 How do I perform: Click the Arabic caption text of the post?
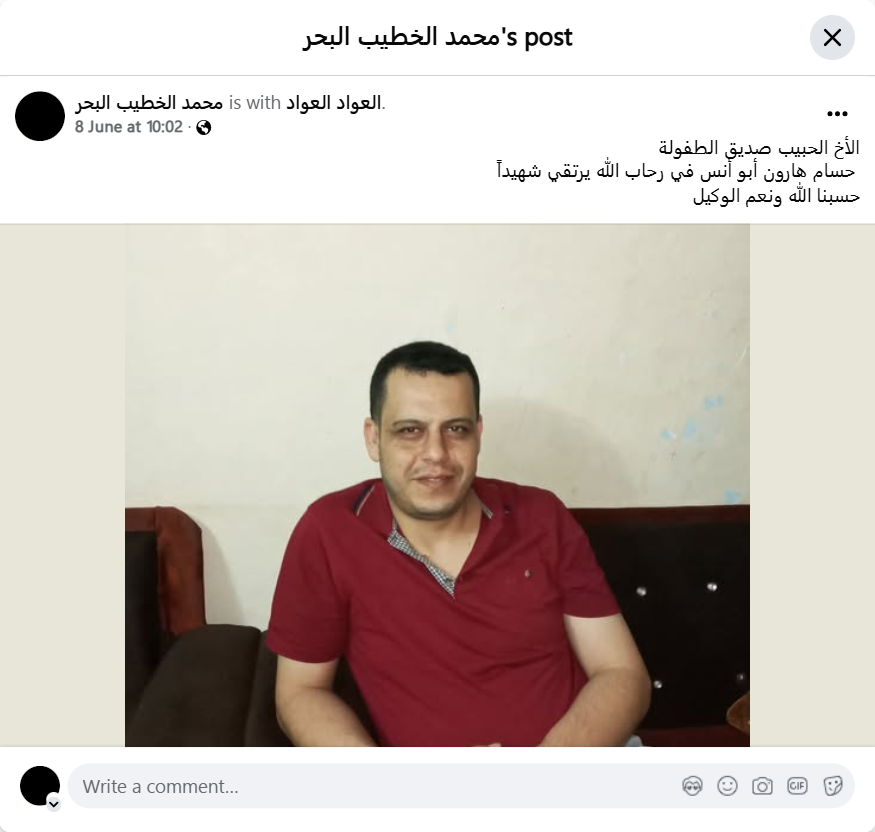point(678,172)
